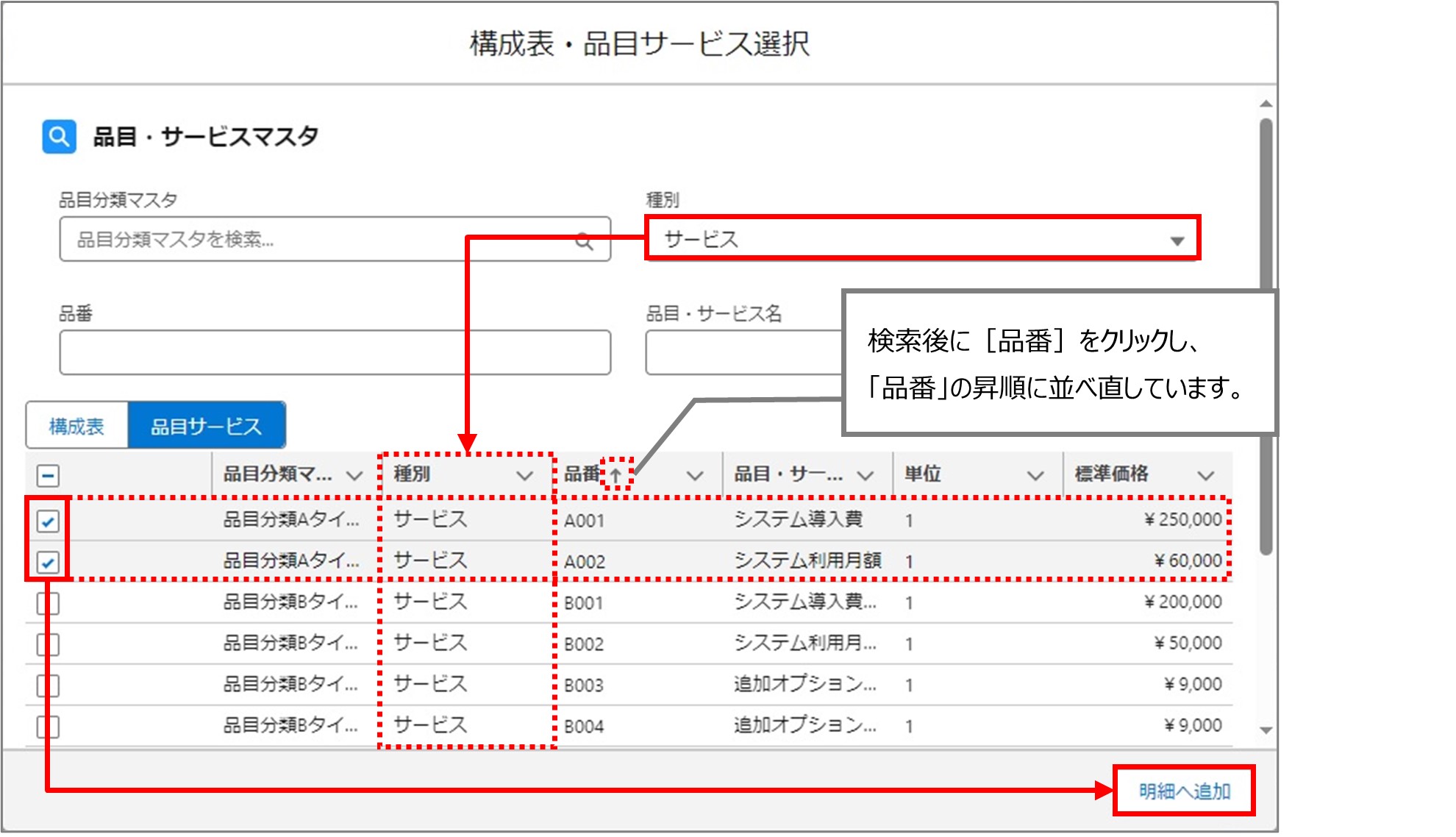The height and width of the screenshot is (837, 1456).
Task: Click the B003 品番 cell
Action: (584, 685)
